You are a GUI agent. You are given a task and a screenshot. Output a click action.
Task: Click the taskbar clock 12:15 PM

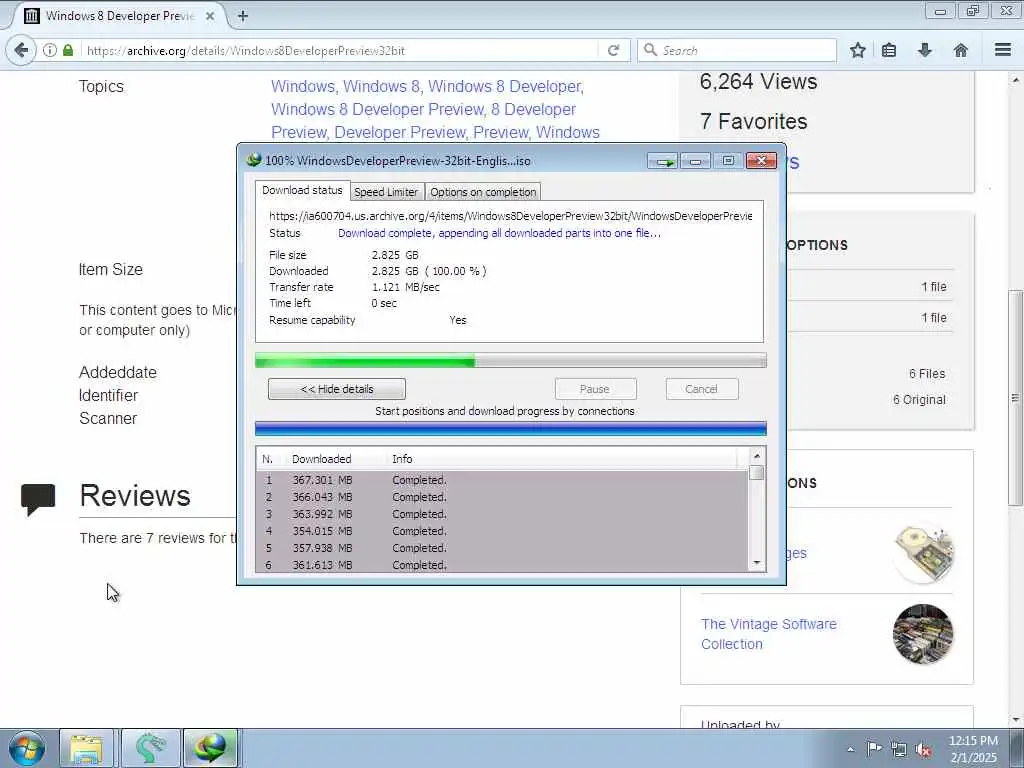pyautogui.click(x=973, y=741)
